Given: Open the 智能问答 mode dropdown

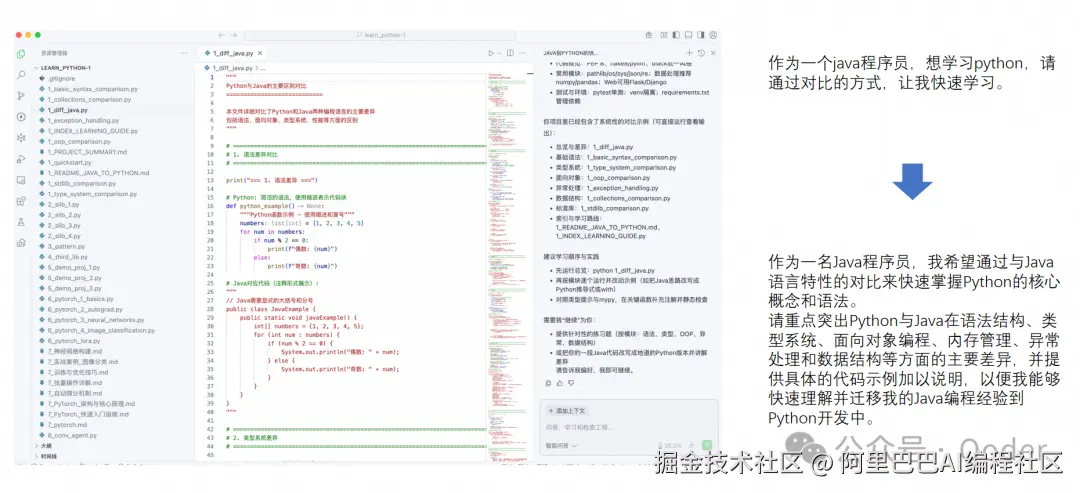Looking at the screenshot, I should (561, 445).
